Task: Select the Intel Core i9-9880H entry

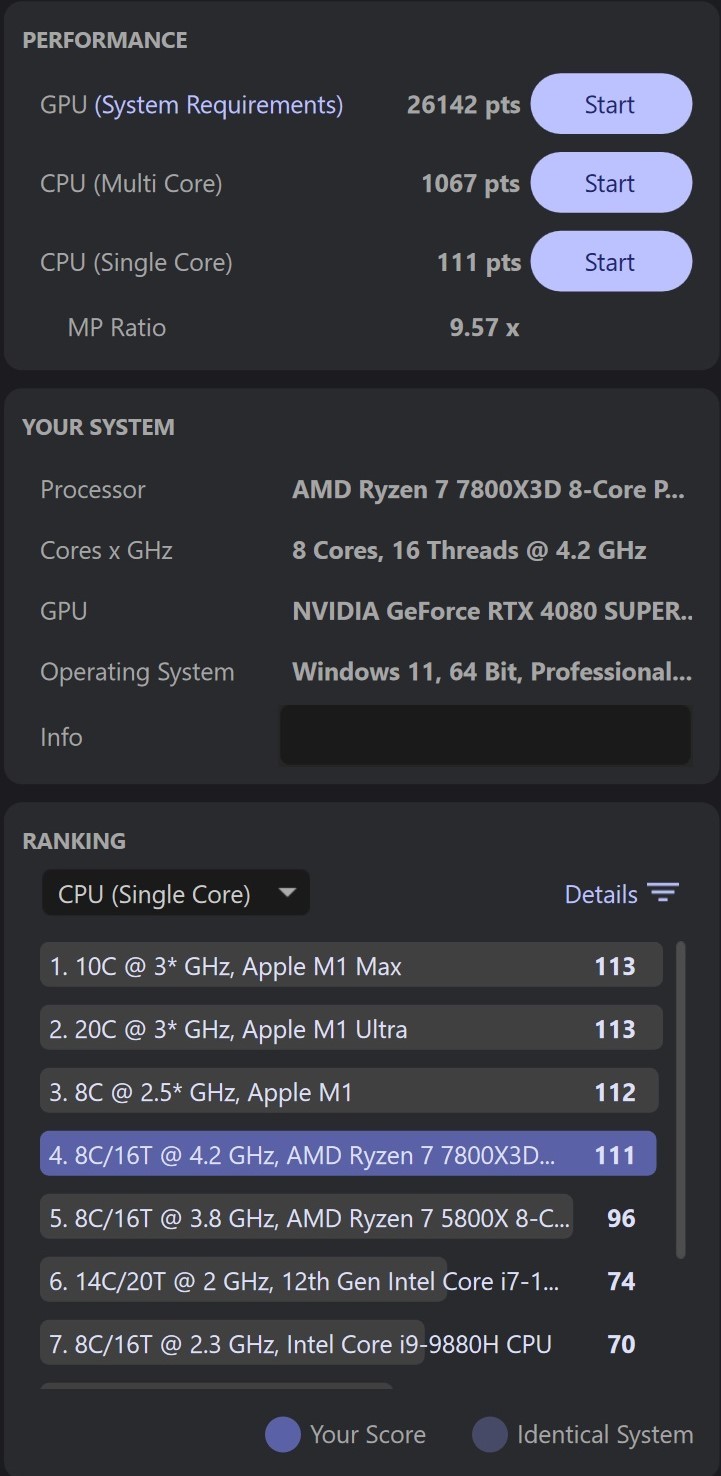Action: click(232, 1344)
